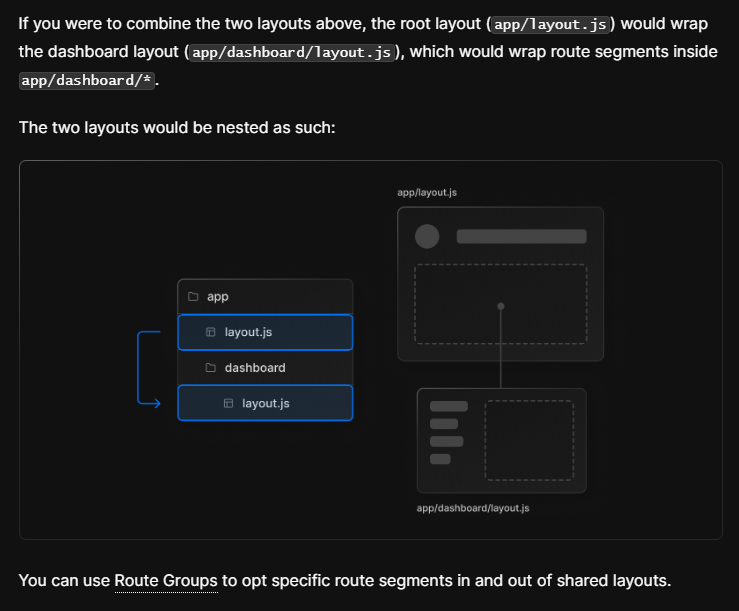
Task: Click 'The two layouts would be nested' sentence
Action: click(x=177, y=127)
